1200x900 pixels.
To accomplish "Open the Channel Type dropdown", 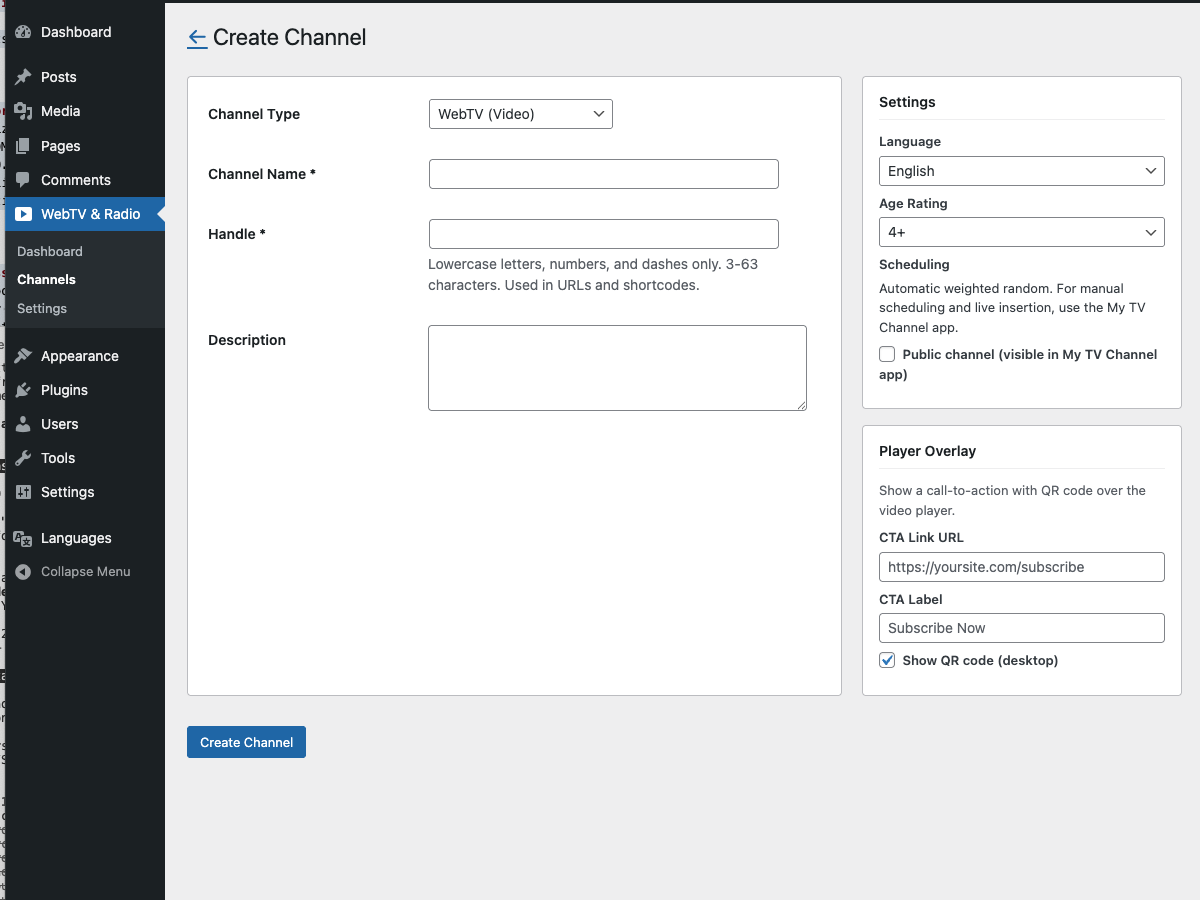I will click(x=520, y=113).
